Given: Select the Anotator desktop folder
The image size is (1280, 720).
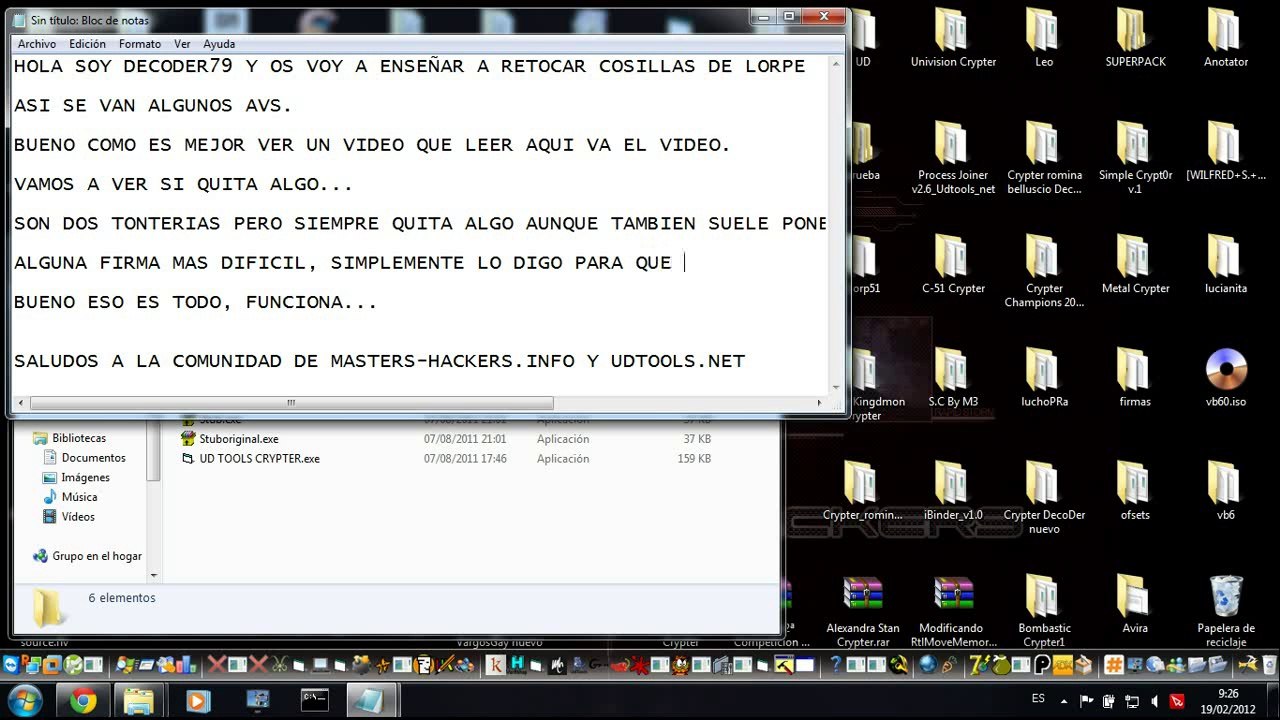Looking at the screenshot, I should (x=1225, y=38).
